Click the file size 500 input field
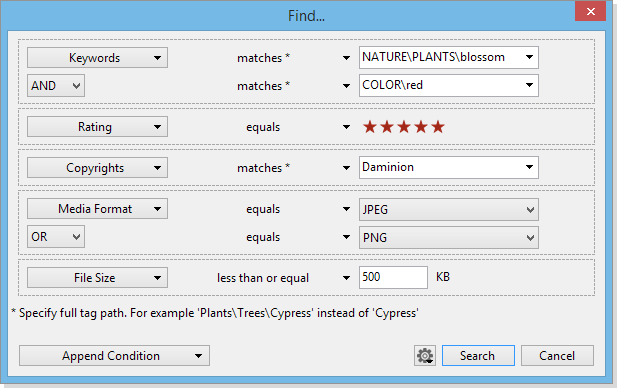The image size is (617, 388). (393, 277)
